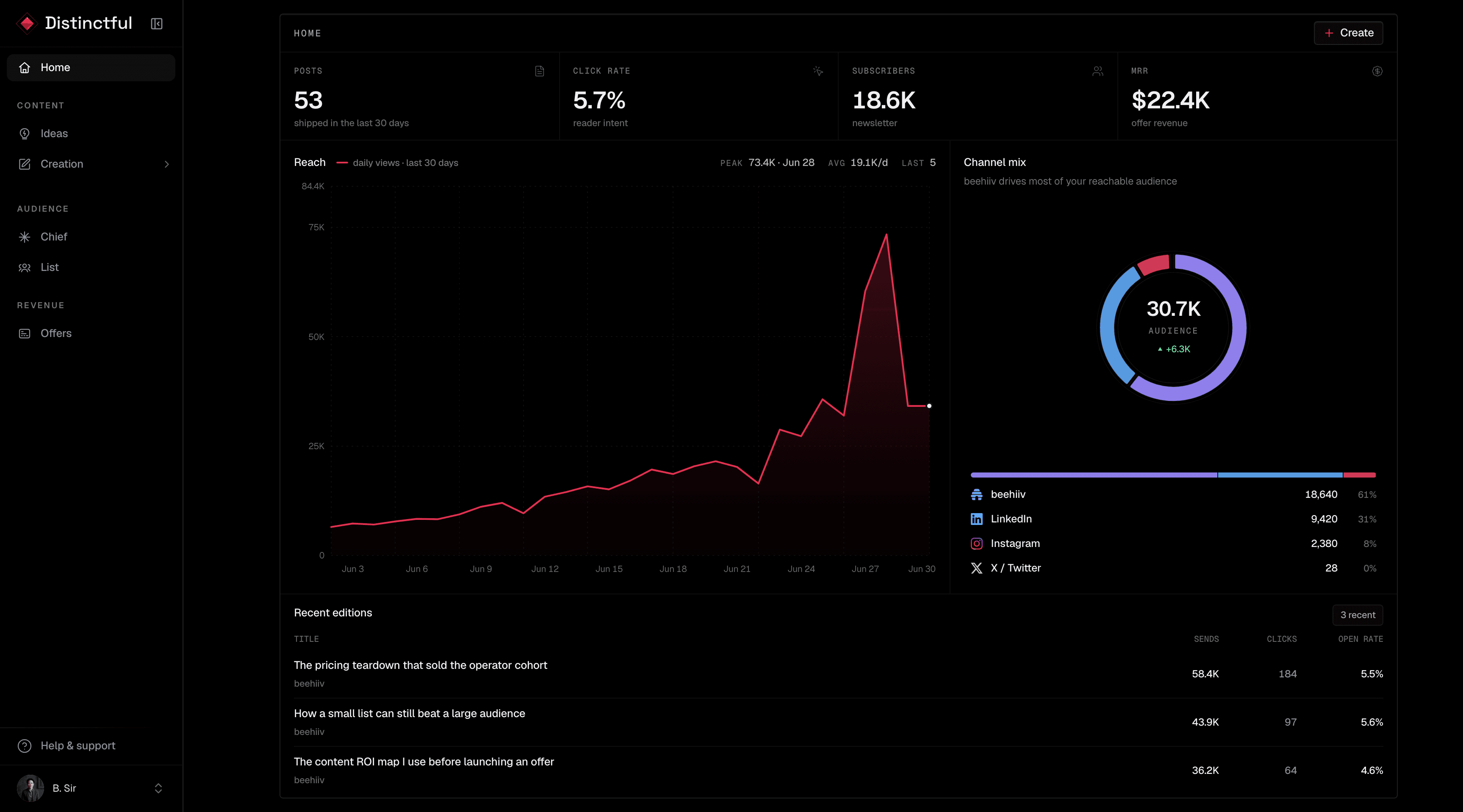Click the 58.4K sends cell
Screen dimensions: 1463x812
coord(1205,674)
